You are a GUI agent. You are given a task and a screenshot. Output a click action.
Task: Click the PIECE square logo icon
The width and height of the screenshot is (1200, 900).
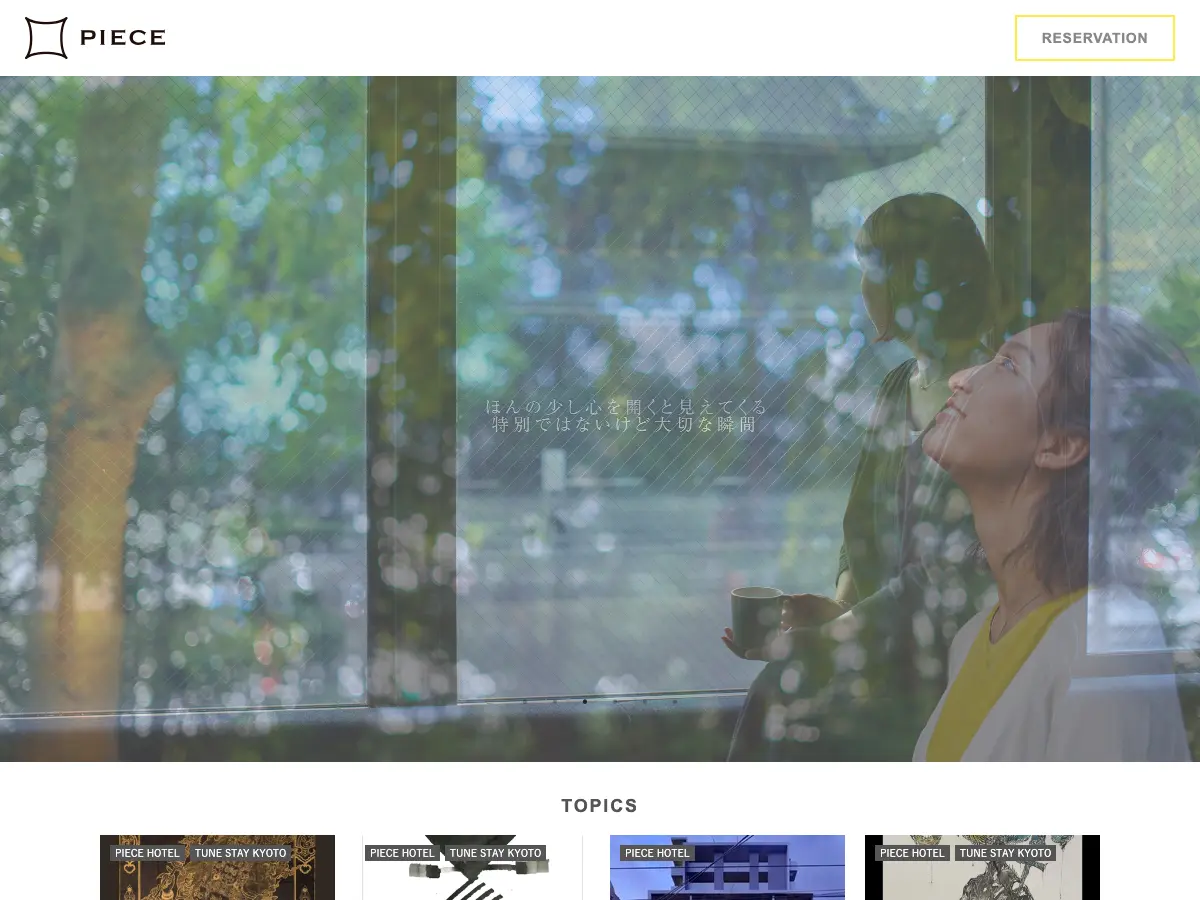pos(46,38)
